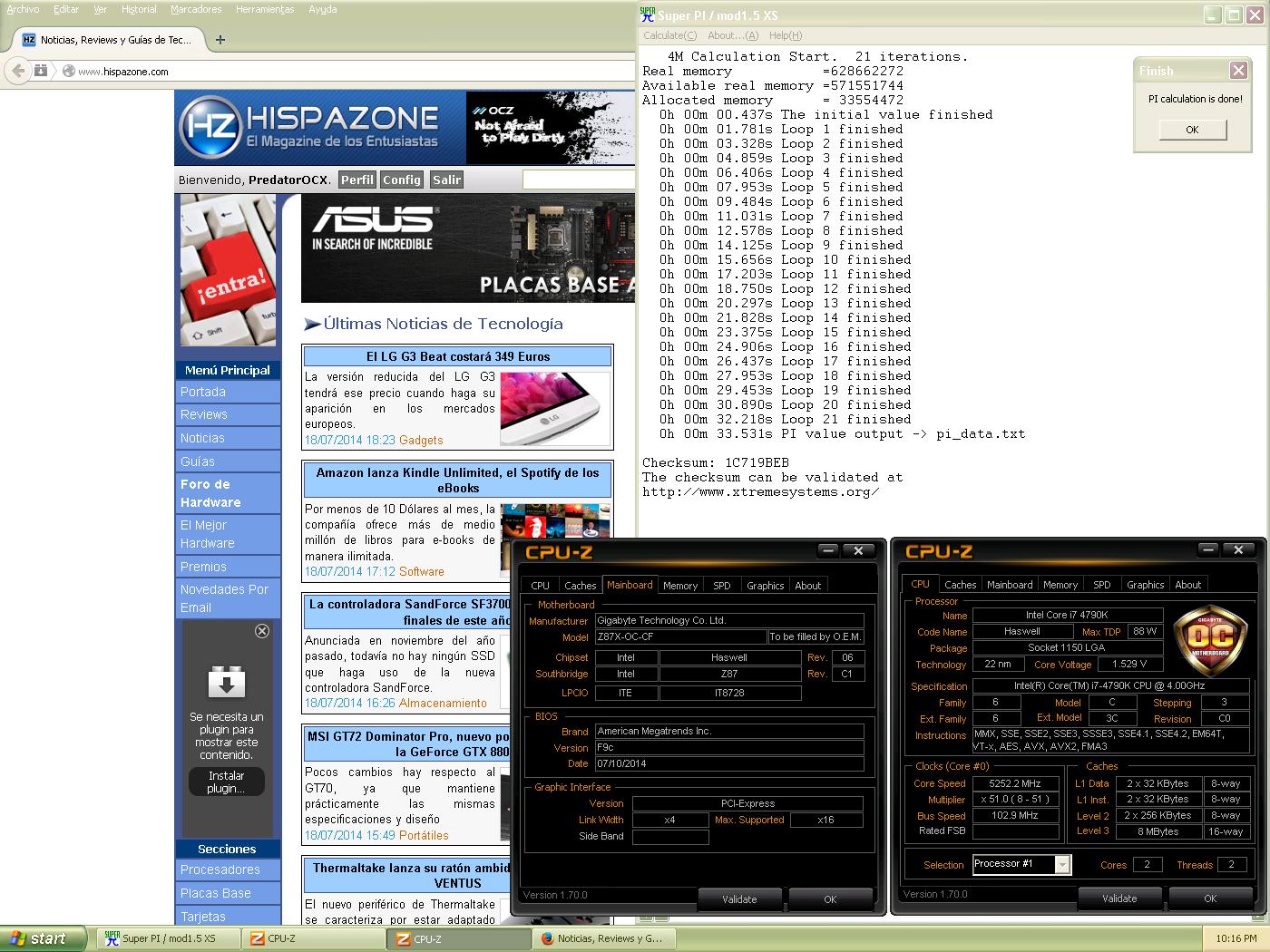Open the LG G3 Beat article headline
Image resolution: width=1270 pixels, height=952 pixels.
coord(457,356)
